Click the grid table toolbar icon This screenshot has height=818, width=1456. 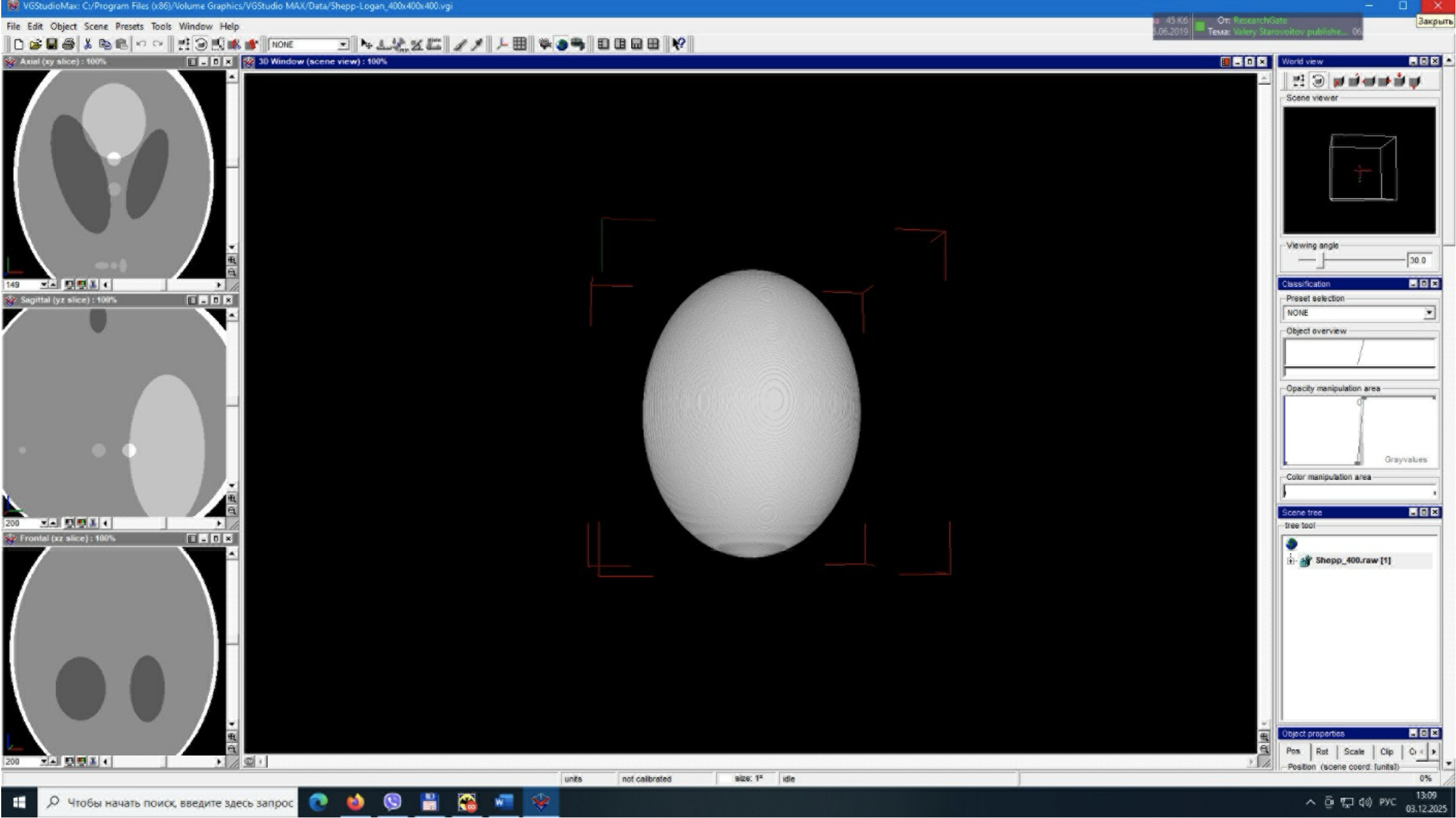pos(520,44)
